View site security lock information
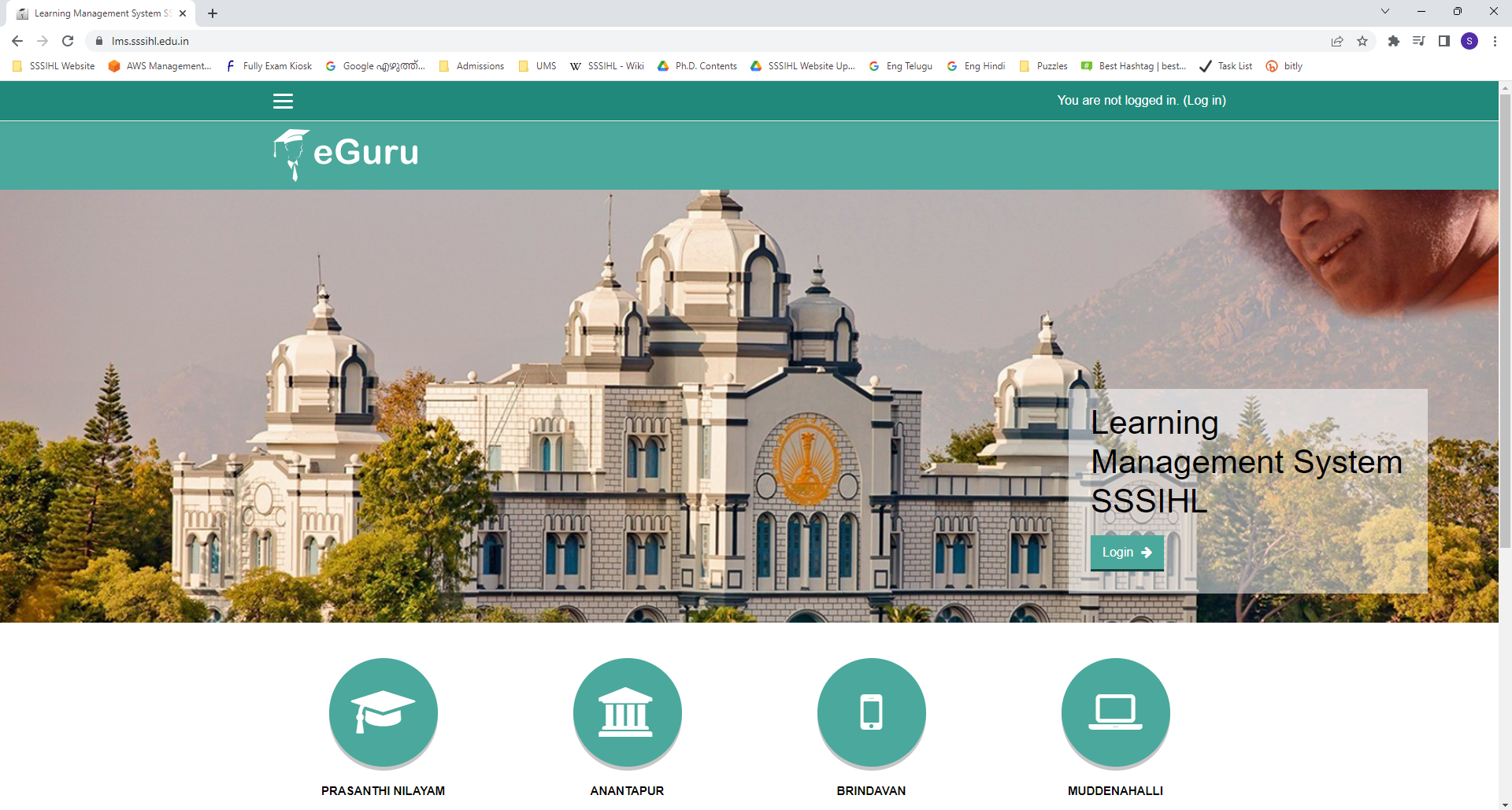 pos(98,41)
